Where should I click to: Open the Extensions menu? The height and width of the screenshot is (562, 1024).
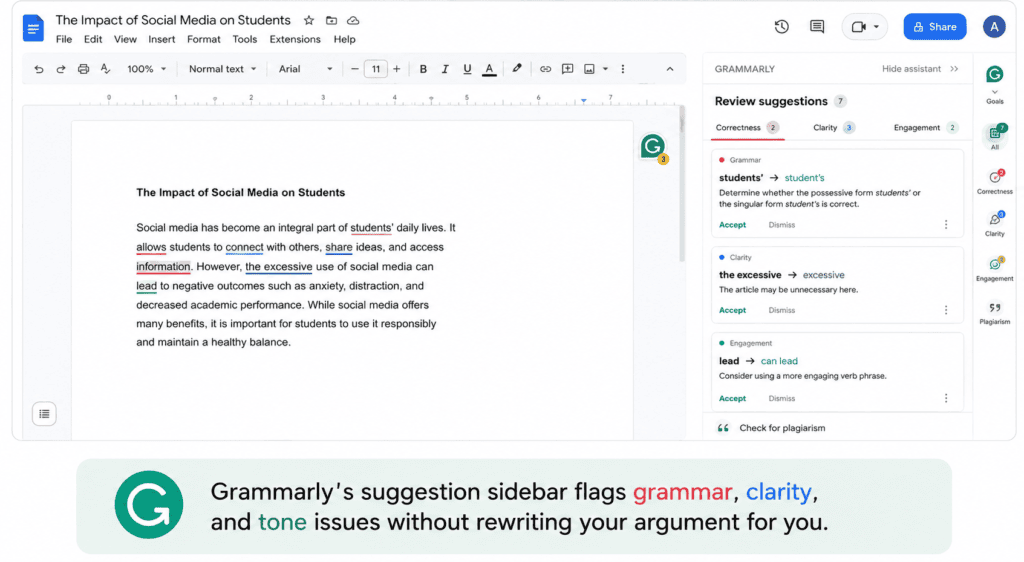pyautogui.click(x=295, y=39)
